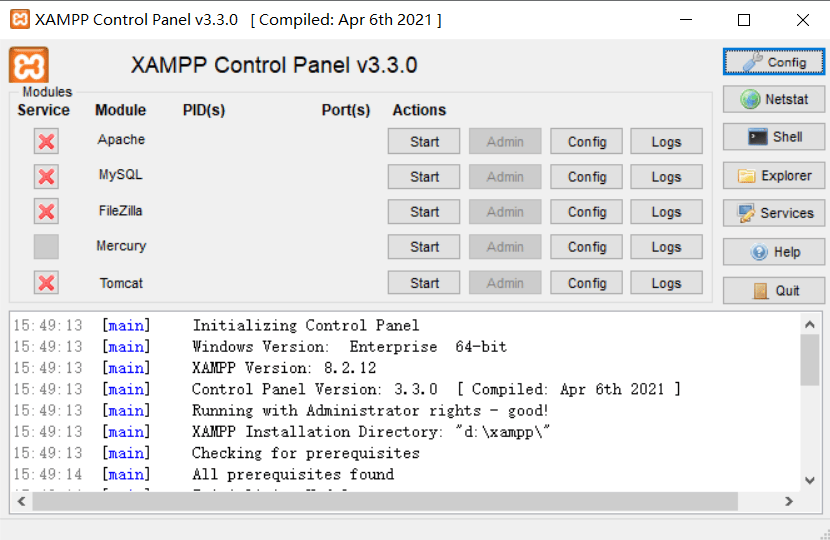Open the Windows Services button
The image size is (830, 540).
coord(774,213)
